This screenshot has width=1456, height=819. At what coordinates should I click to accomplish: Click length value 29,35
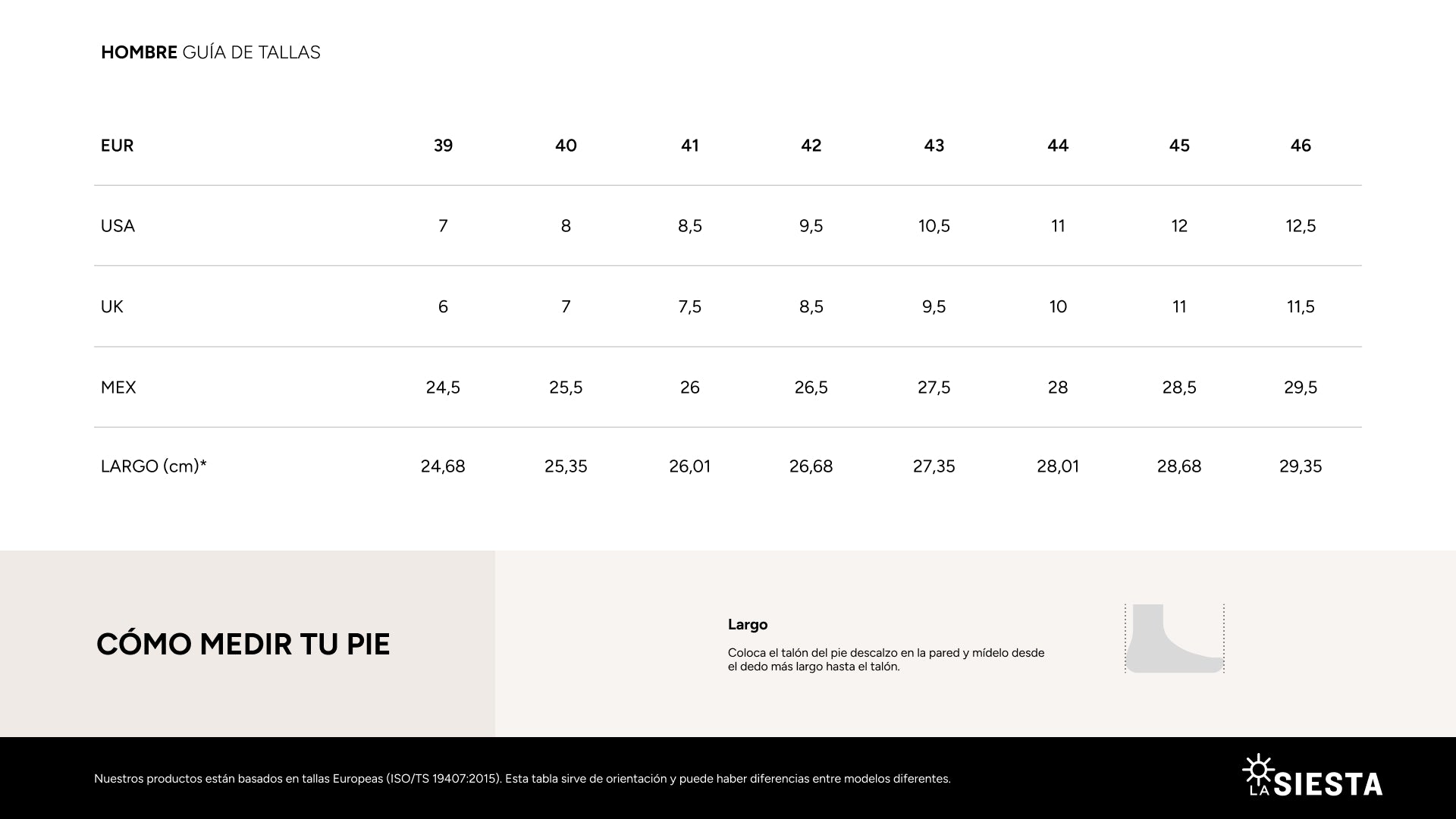pyautogui.click(x=1301, y=466)
